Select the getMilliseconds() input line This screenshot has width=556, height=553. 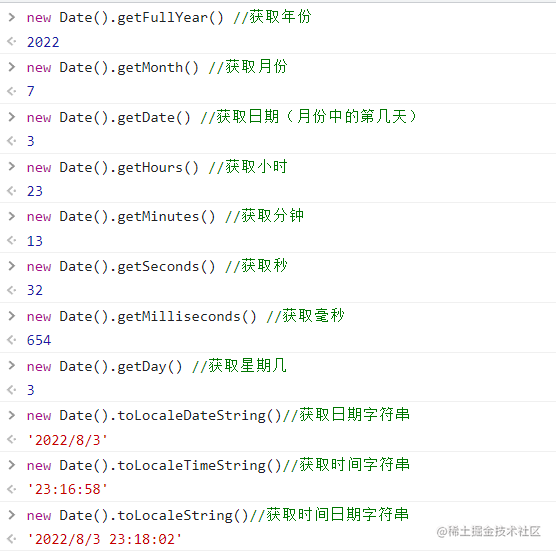tap(186, 316)
